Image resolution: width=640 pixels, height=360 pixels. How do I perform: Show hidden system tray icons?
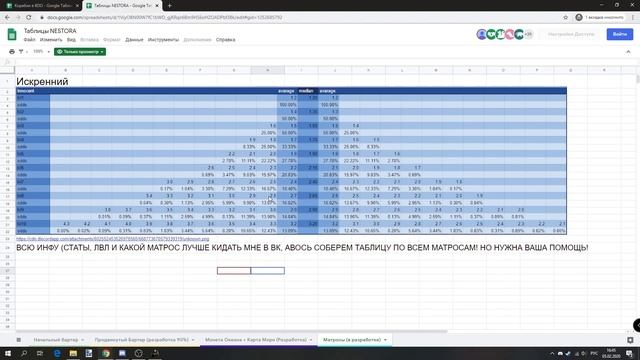pyautogui.click(x=552, y=353)
